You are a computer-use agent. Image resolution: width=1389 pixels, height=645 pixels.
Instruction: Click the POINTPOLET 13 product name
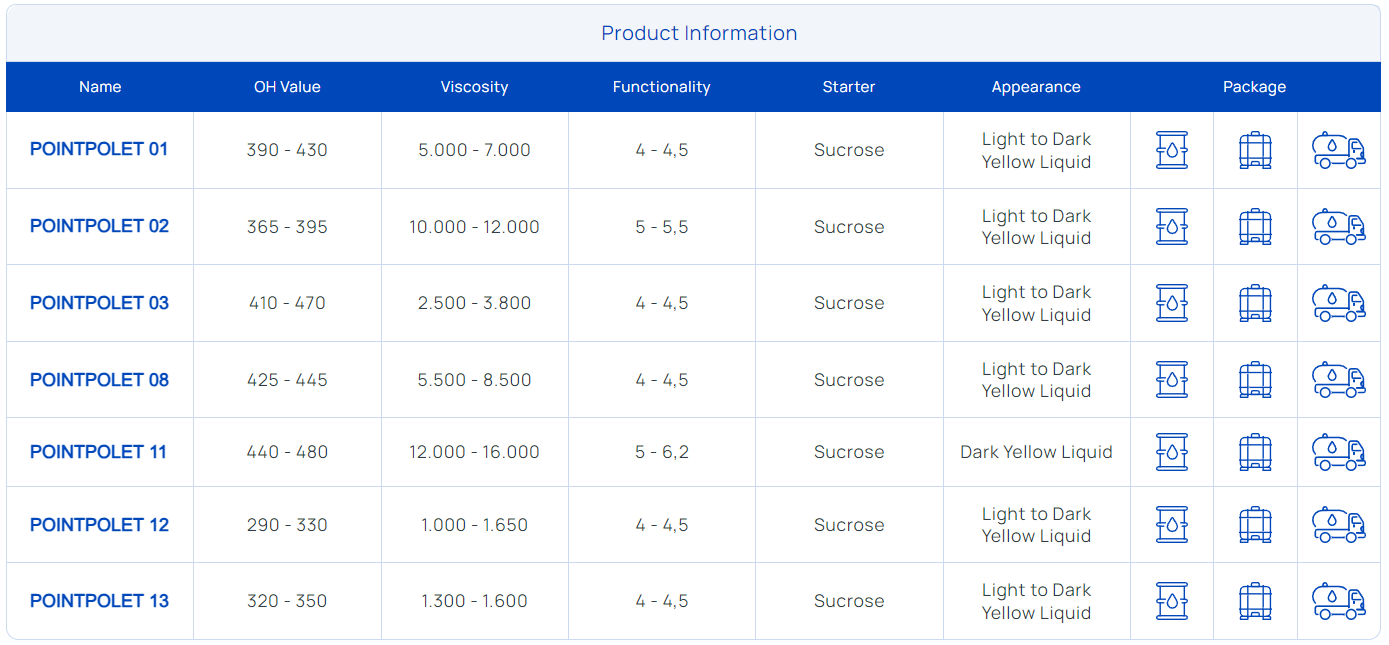click(x=99, y=601)
